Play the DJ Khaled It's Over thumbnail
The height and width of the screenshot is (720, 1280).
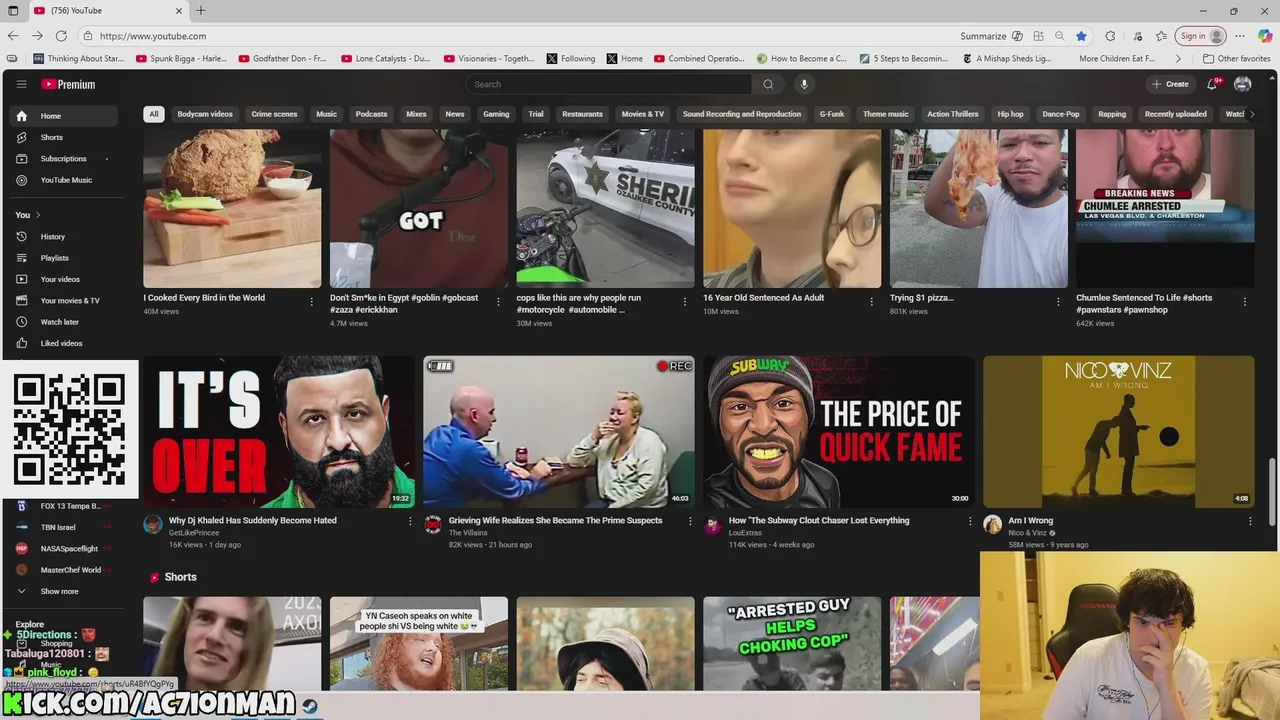pyautogui.click(x=279, y=432)
